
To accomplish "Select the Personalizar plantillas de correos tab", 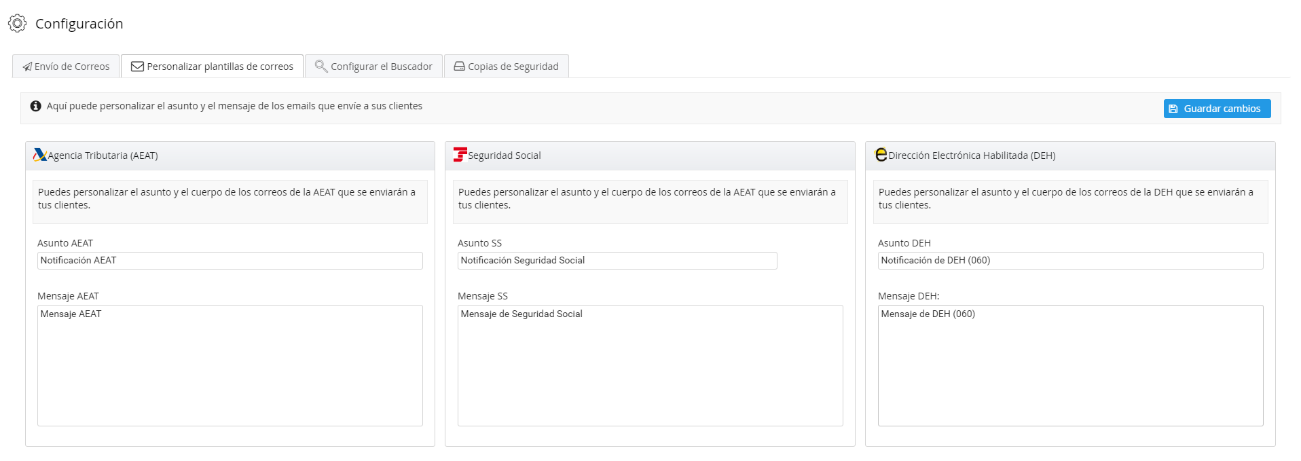I will pyautogui.click(x=212, y=67).
